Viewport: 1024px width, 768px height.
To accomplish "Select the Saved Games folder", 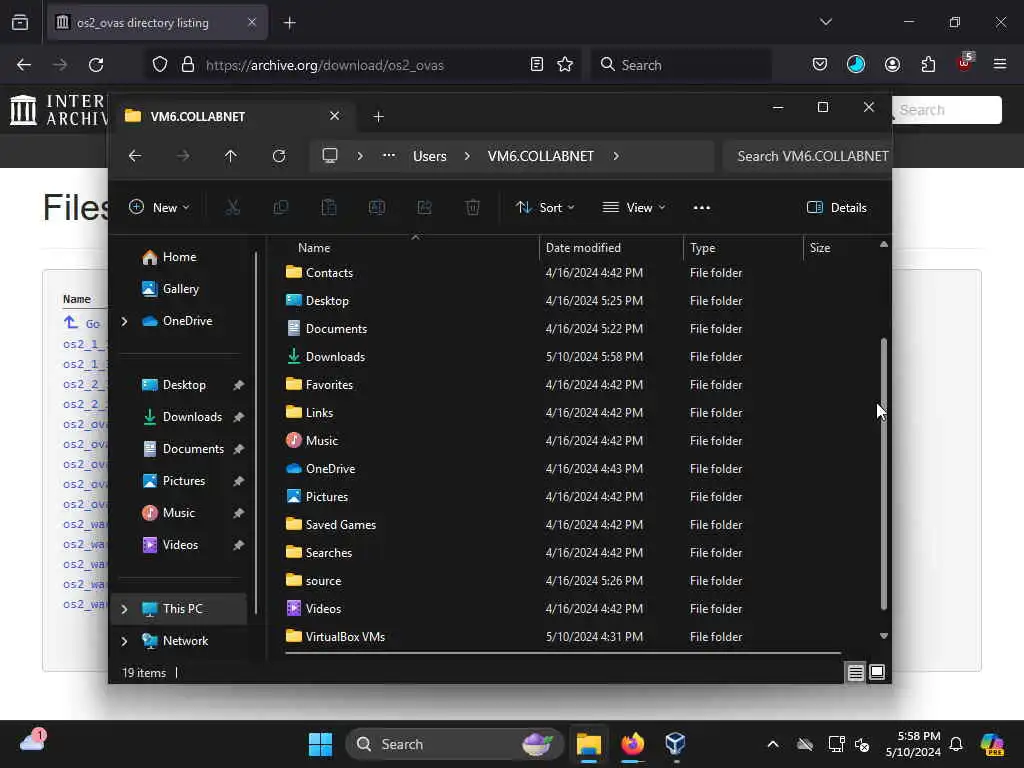I will click(x=340, y=524).
